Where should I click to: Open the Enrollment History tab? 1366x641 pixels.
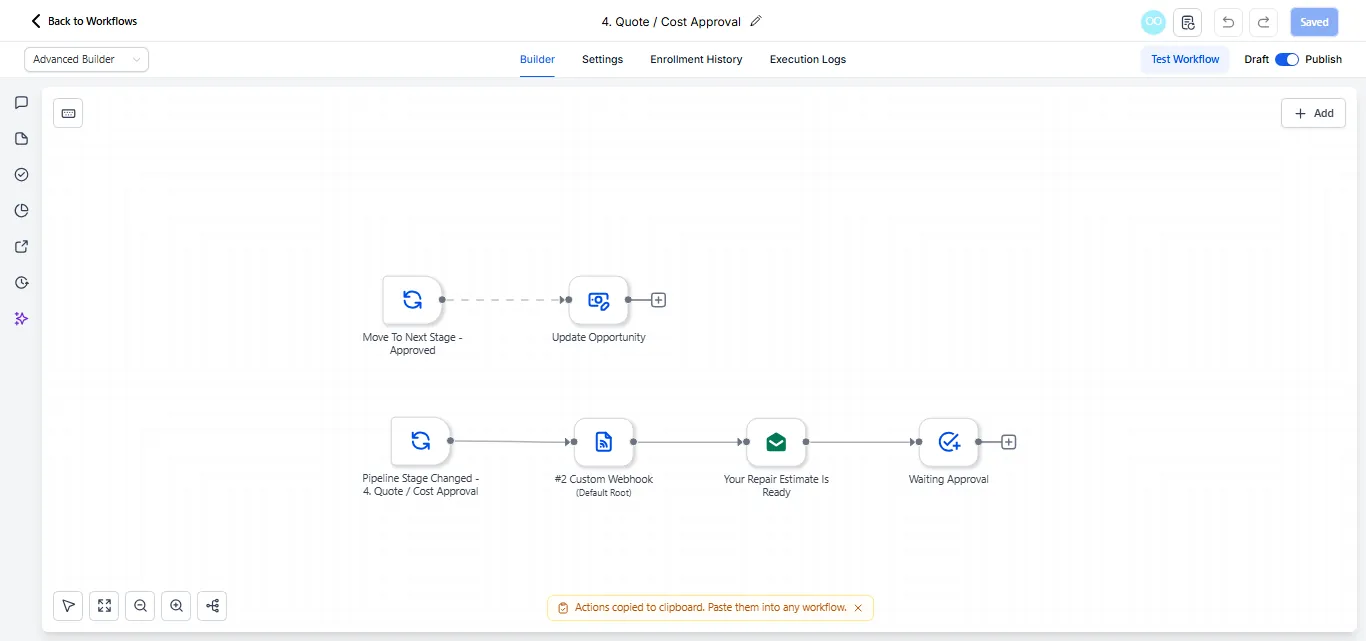click(696, 60)
